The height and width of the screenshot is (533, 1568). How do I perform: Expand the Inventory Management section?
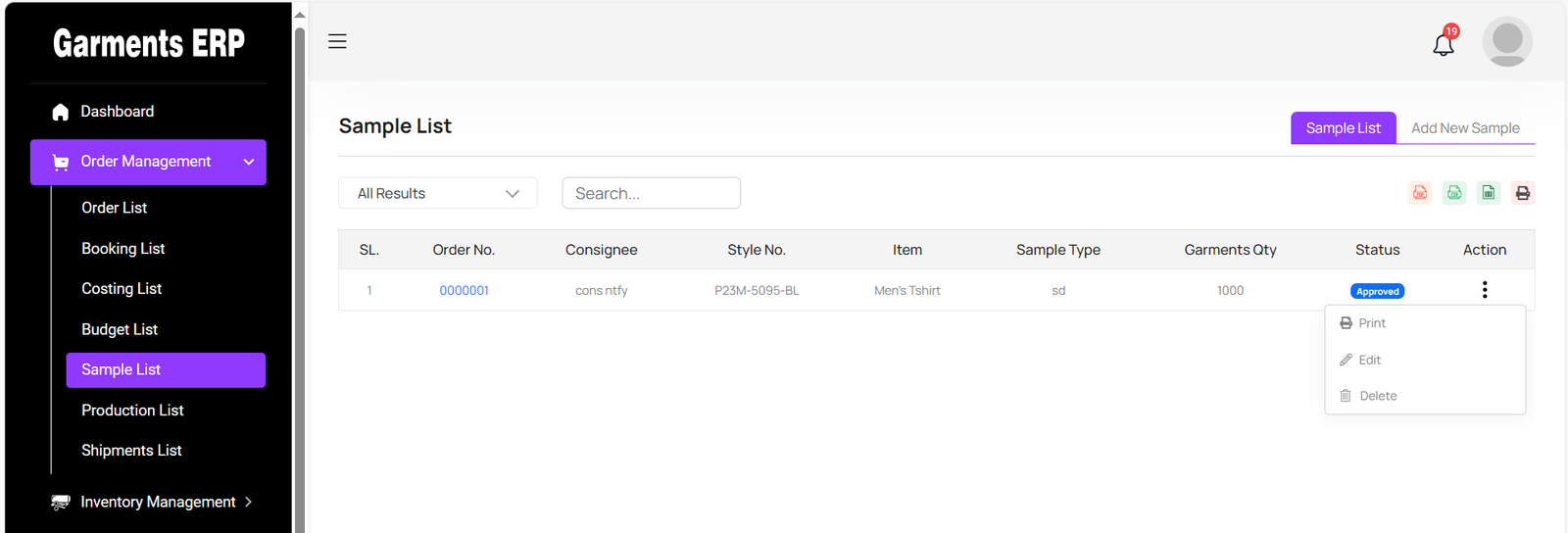pos(152,502)
